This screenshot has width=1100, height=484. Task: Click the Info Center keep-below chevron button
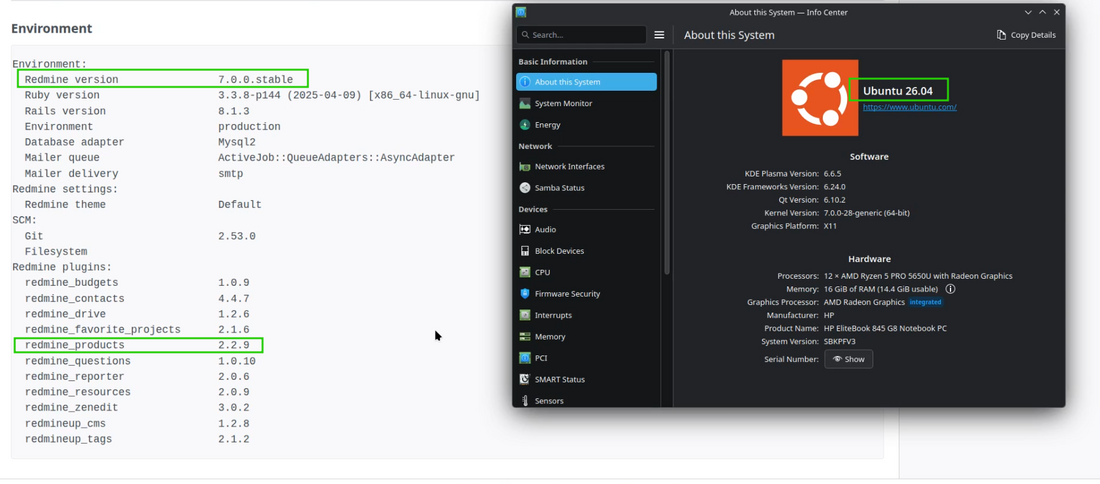pyautogui.click(x=1028, y=12)
